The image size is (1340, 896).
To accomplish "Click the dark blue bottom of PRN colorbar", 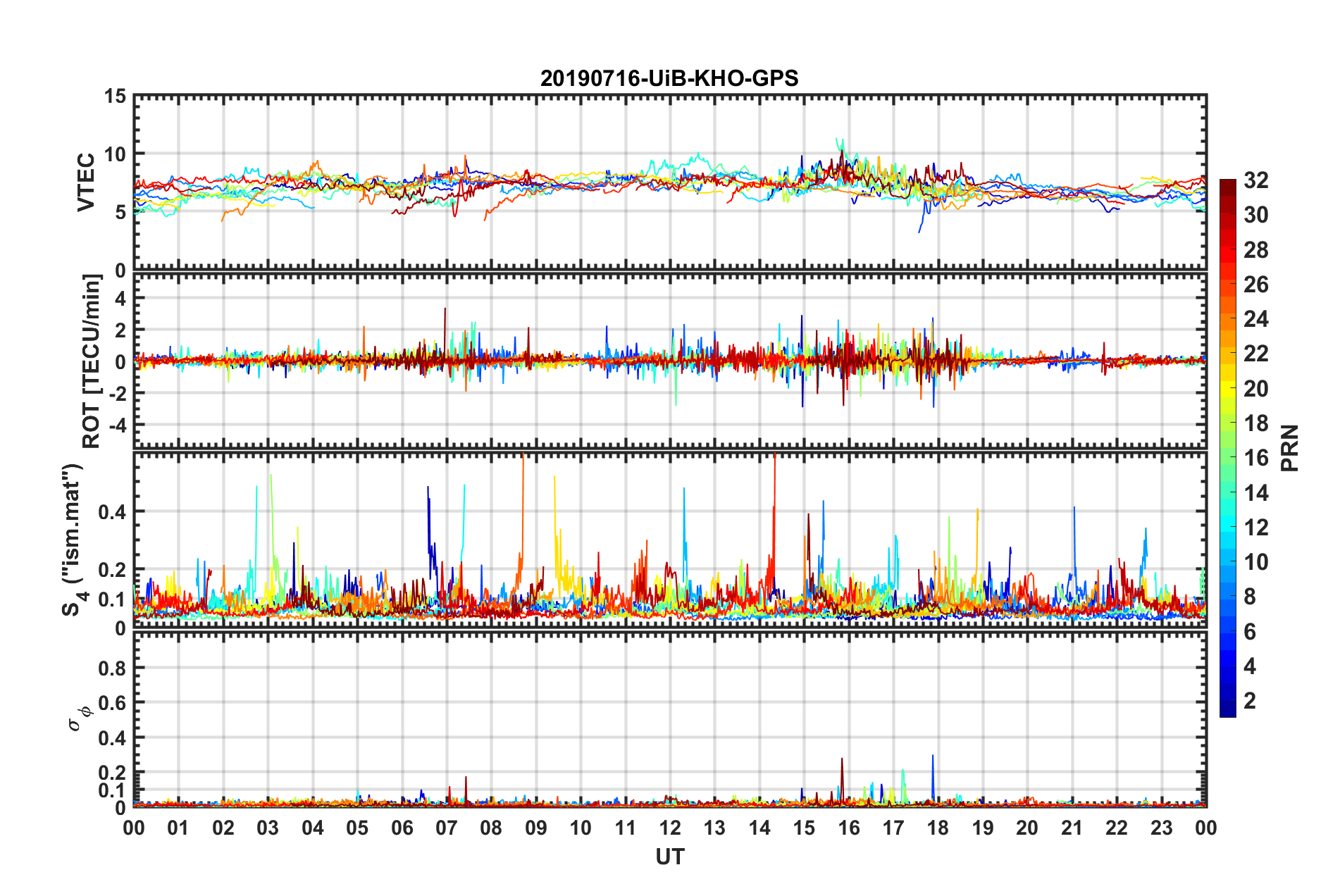I will 1228,709.
